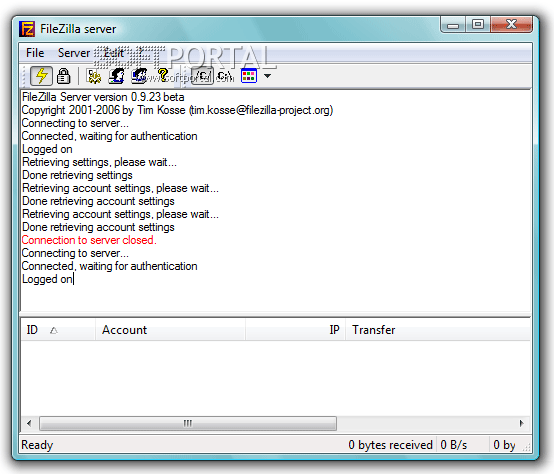Click the horizontal scrollbar right arrow
This screenshot has height=474, width=554.
(x=522, y=423)
